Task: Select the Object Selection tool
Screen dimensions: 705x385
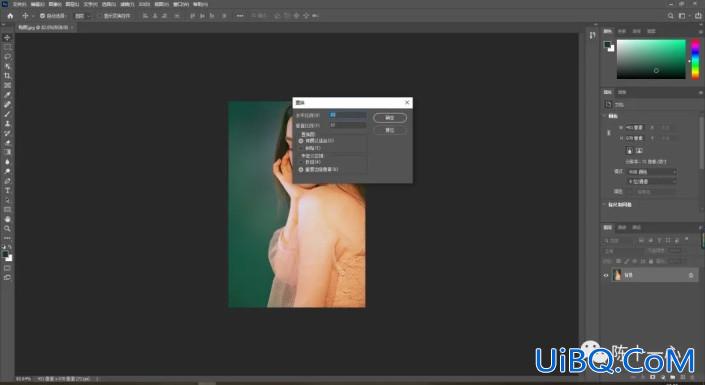Action: tap(7, 66)
